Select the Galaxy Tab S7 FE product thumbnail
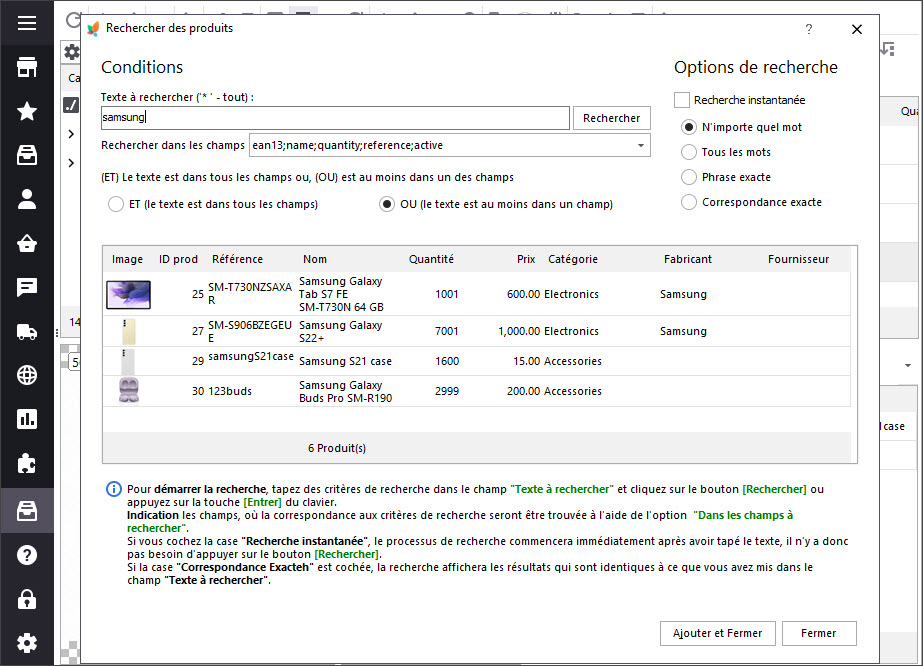This screenshot has height=666, width=923. pos(128,295)
